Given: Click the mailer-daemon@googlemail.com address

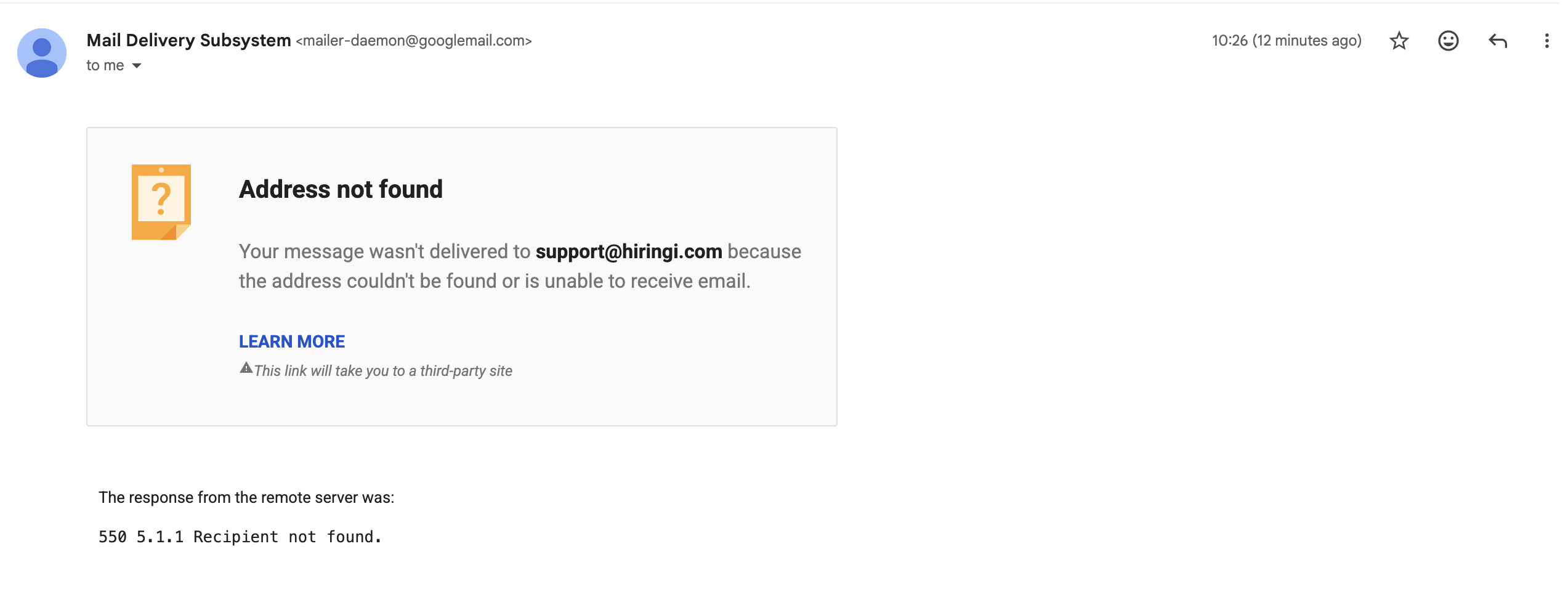Looking at the screenshot, I should (x=414, y=41).
